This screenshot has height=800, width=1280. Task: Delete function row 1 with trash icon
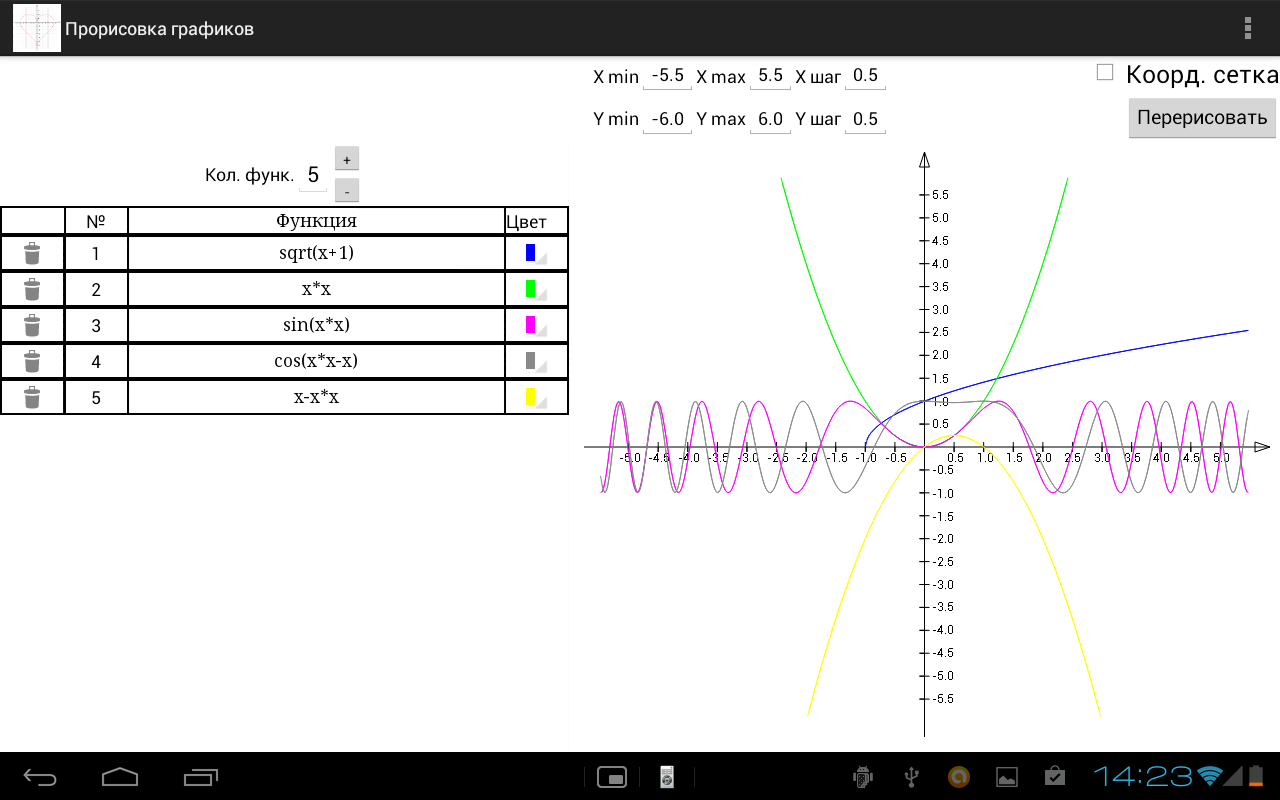tap(32, 254)
